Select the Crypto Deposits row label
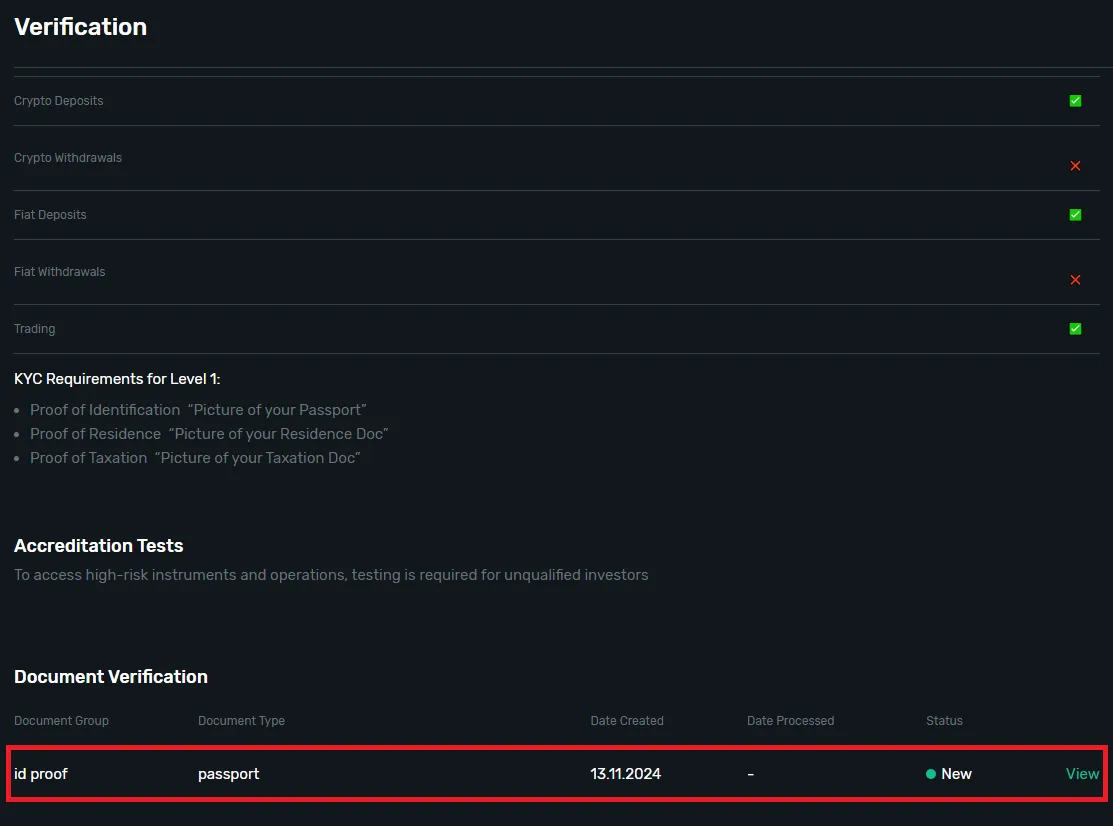Screen dimensions: 1113x826 click(58, 101)
